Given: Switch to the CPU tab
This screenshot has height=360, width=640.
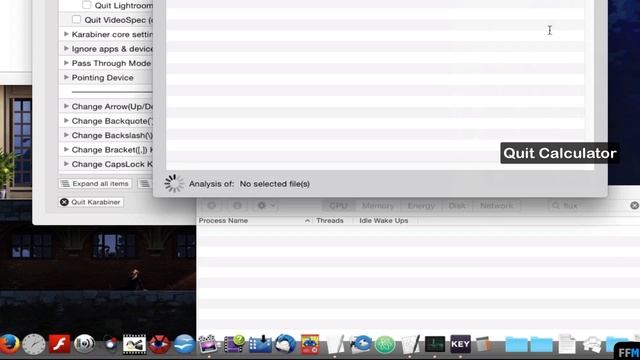Looking at the screenshot, I should 338,205.
